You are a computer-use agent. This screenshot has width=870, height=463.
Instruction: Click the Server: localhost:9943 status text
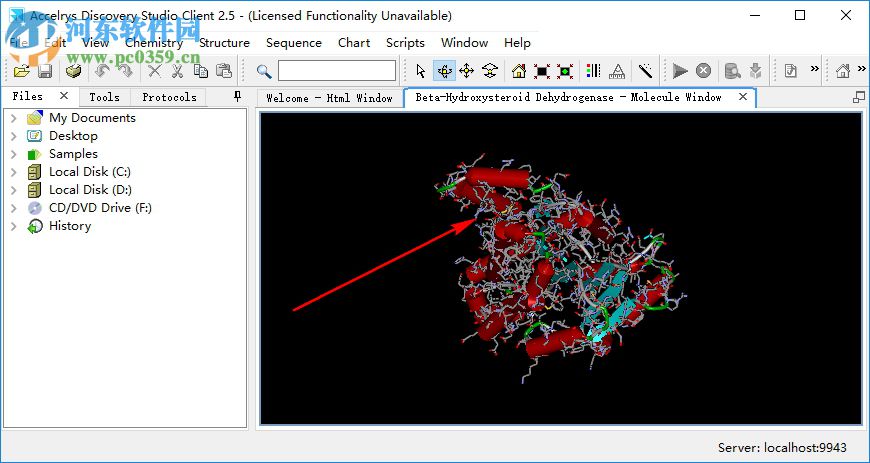[x=782, y=447]
